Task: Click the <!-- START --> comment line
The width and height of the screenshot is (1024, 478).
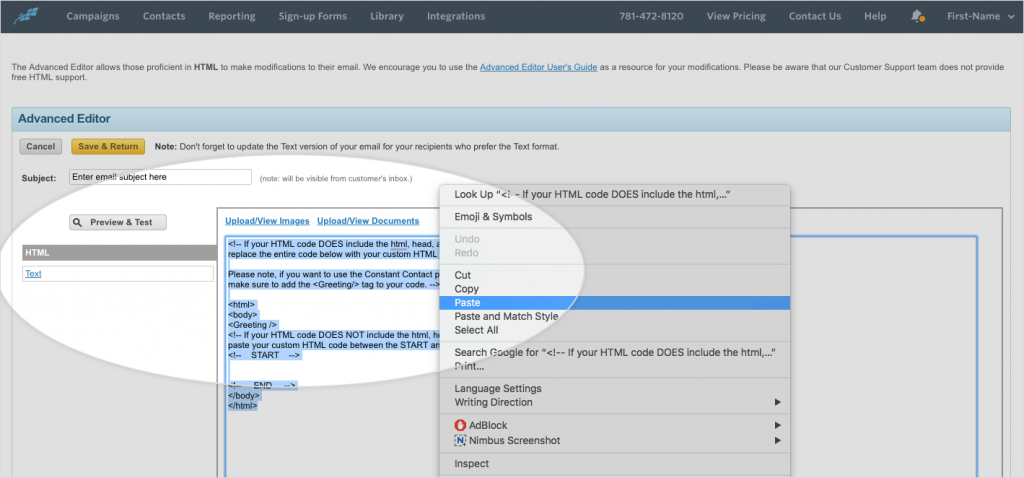Action: point(264,355)
